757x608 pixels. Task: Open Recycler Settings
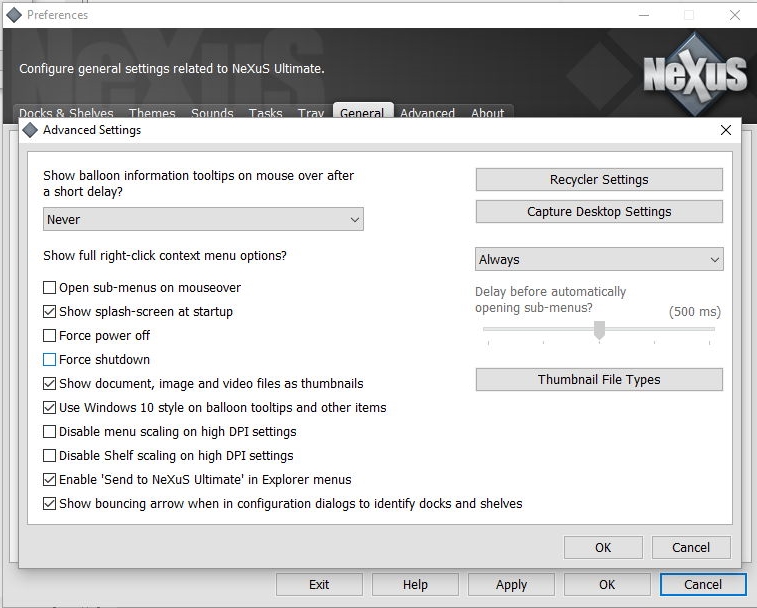(x=599, y=180)
